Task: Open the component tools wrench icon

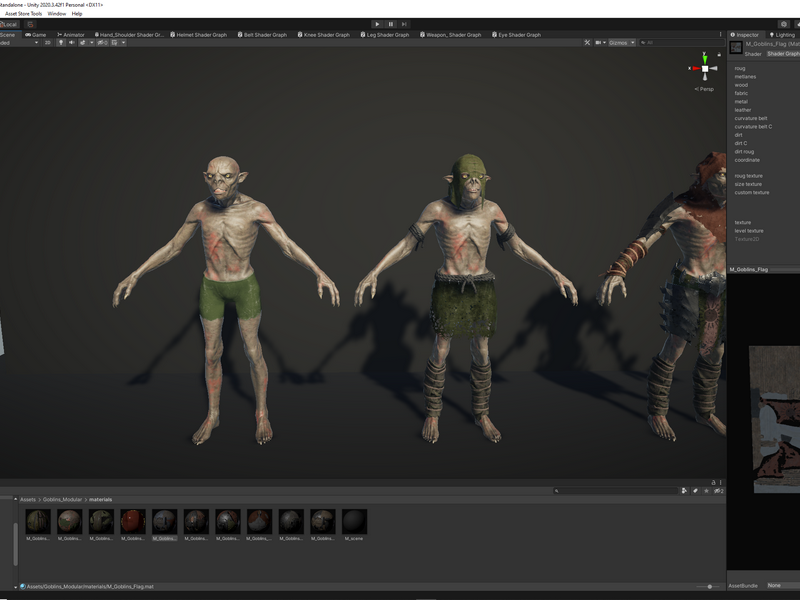Action: (587, 43)
